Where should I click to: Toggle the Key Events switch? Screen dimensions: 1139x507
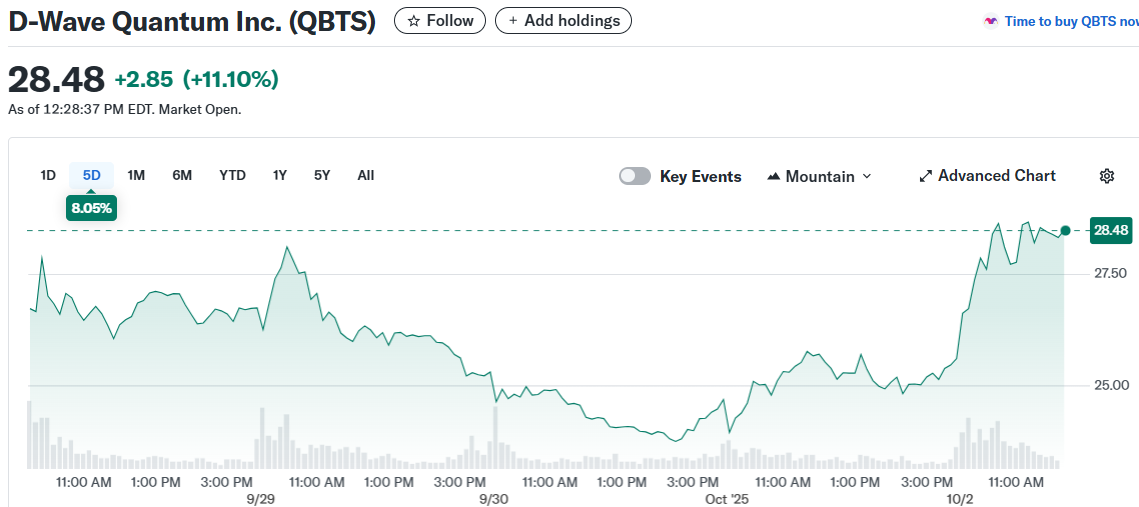click(635, 176)
